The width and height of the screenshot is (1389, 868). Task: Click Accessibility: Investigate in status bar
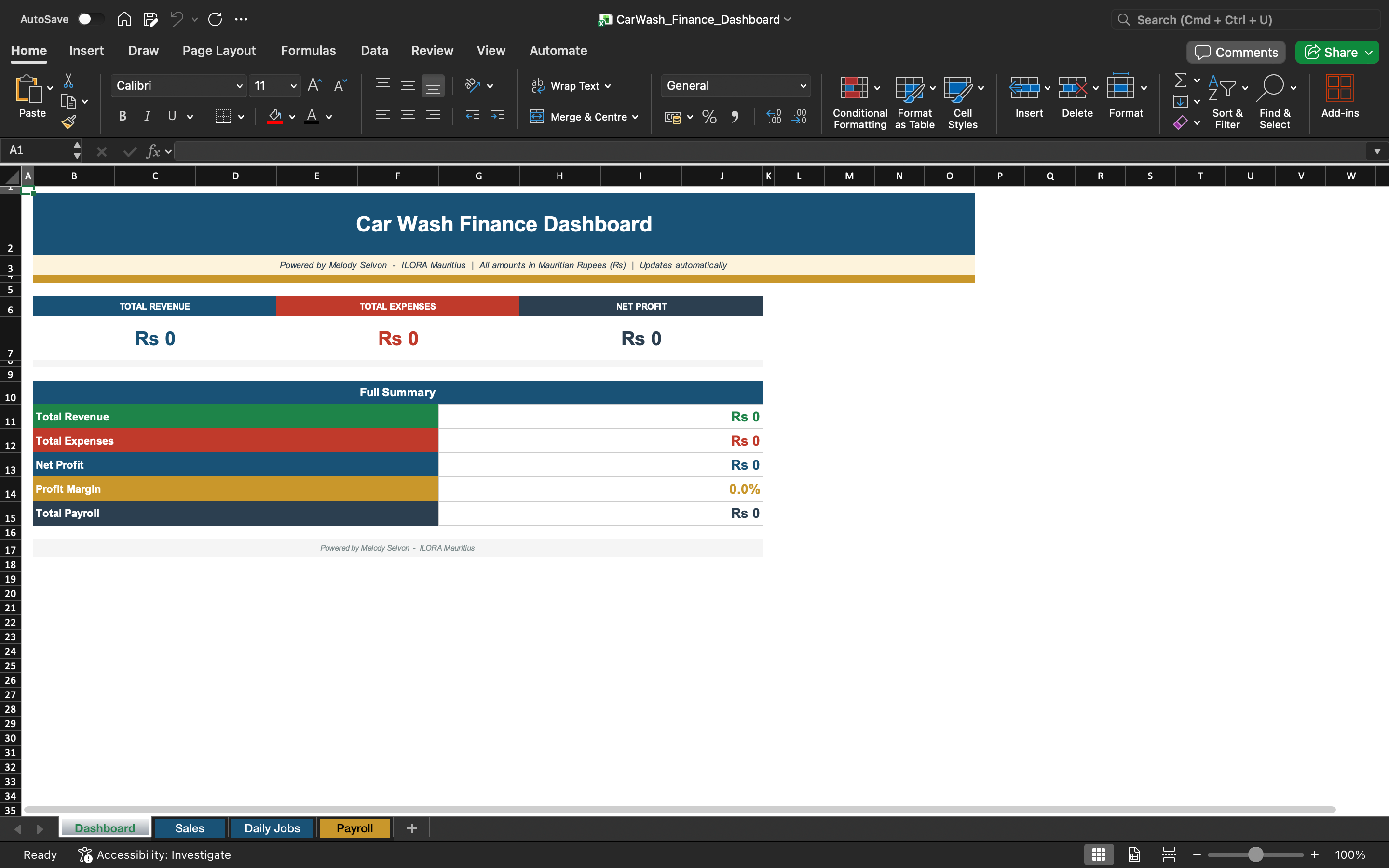tap(155, 854)
